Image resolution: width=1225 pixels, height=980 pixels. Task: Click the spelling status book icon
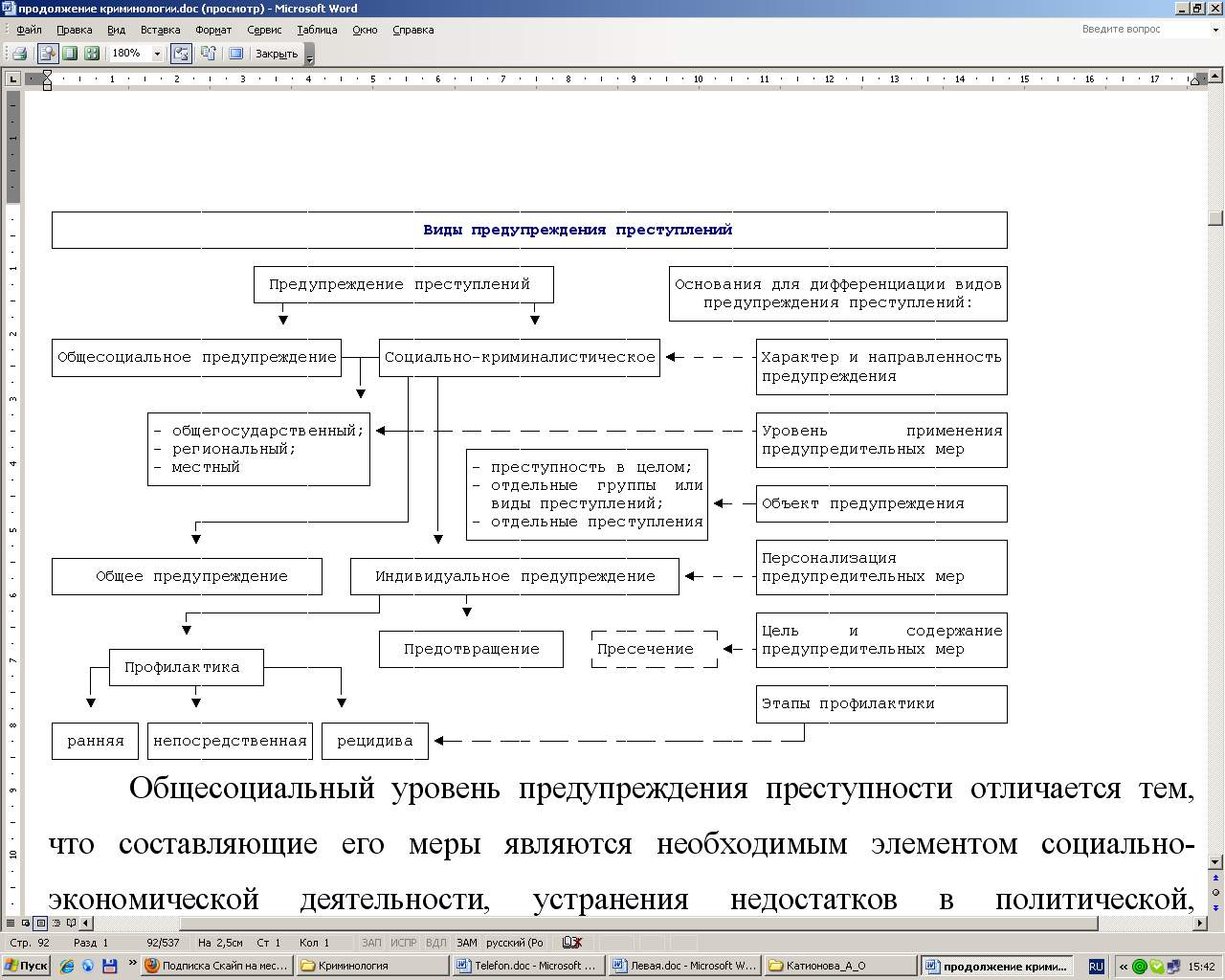(x=572, y=943)
